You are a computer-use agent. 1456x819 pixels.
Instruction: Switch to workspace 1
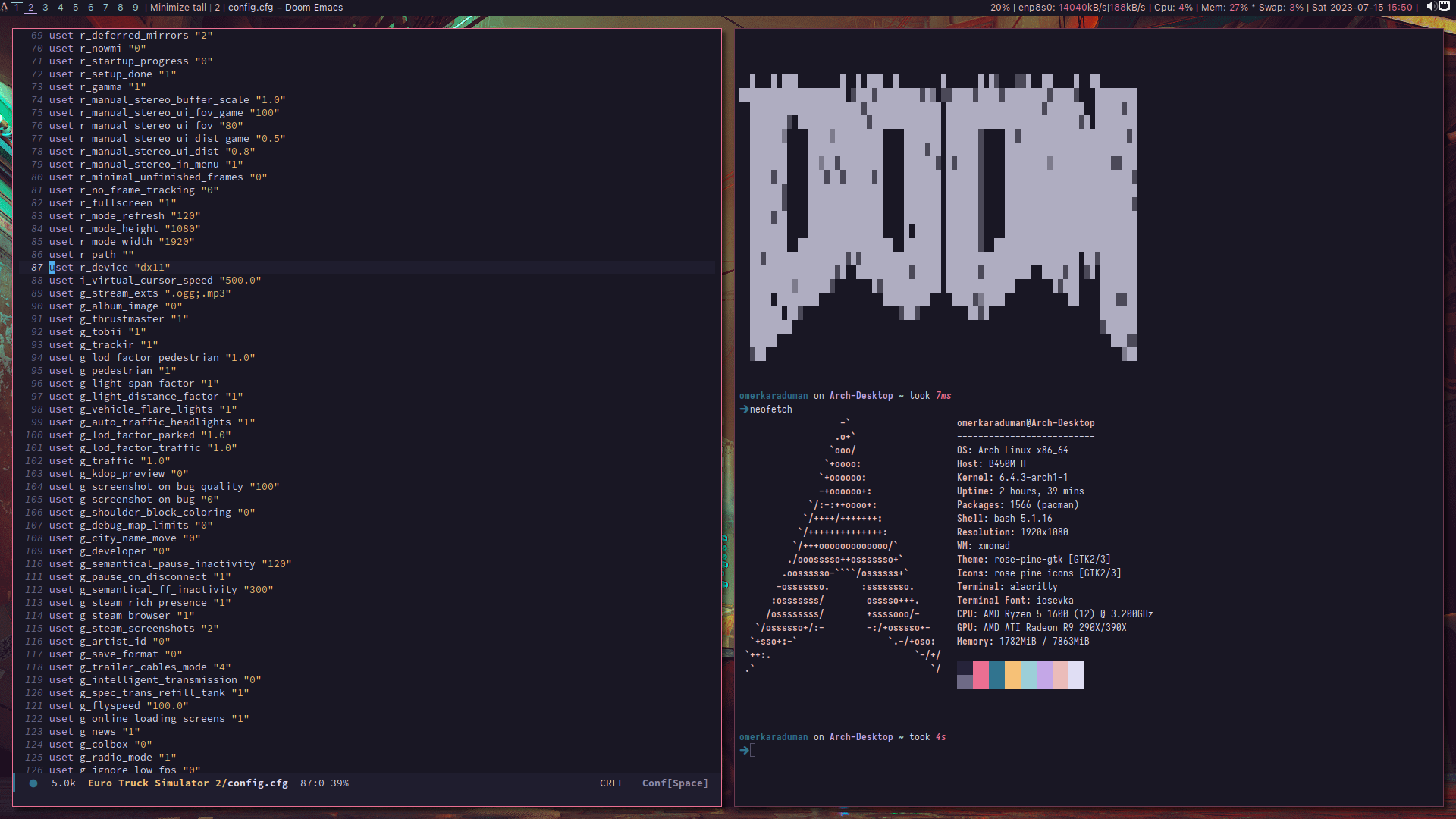click(16, 7)
